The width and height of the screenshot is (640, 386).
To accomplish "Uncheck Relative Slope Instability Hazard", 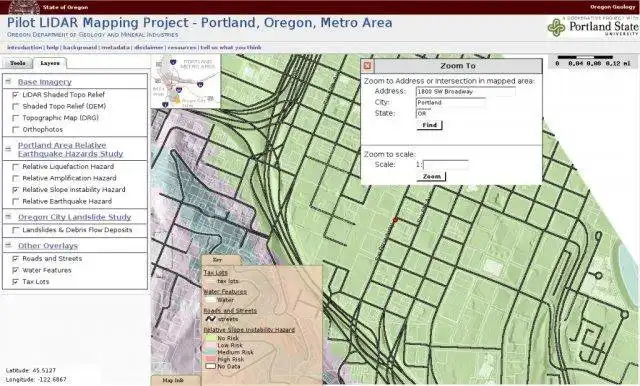I will tap(16, 190).
